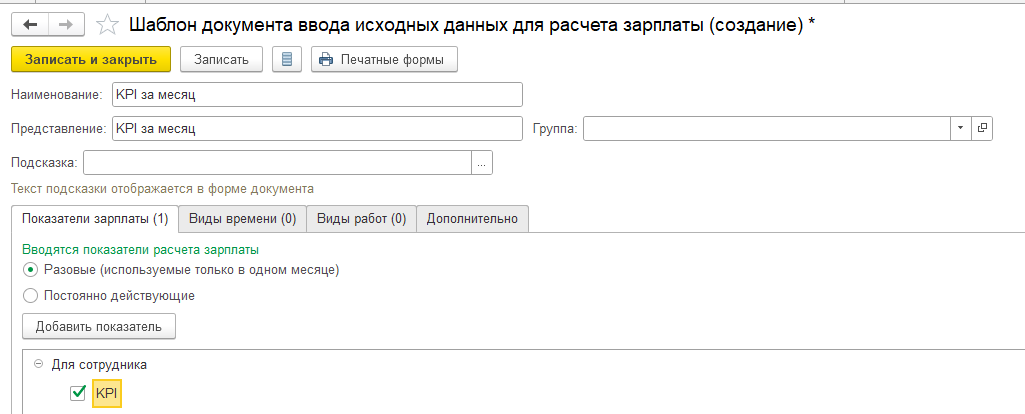Go to the Дополнительно tab

pyautogui.click(x=472, y=218)
